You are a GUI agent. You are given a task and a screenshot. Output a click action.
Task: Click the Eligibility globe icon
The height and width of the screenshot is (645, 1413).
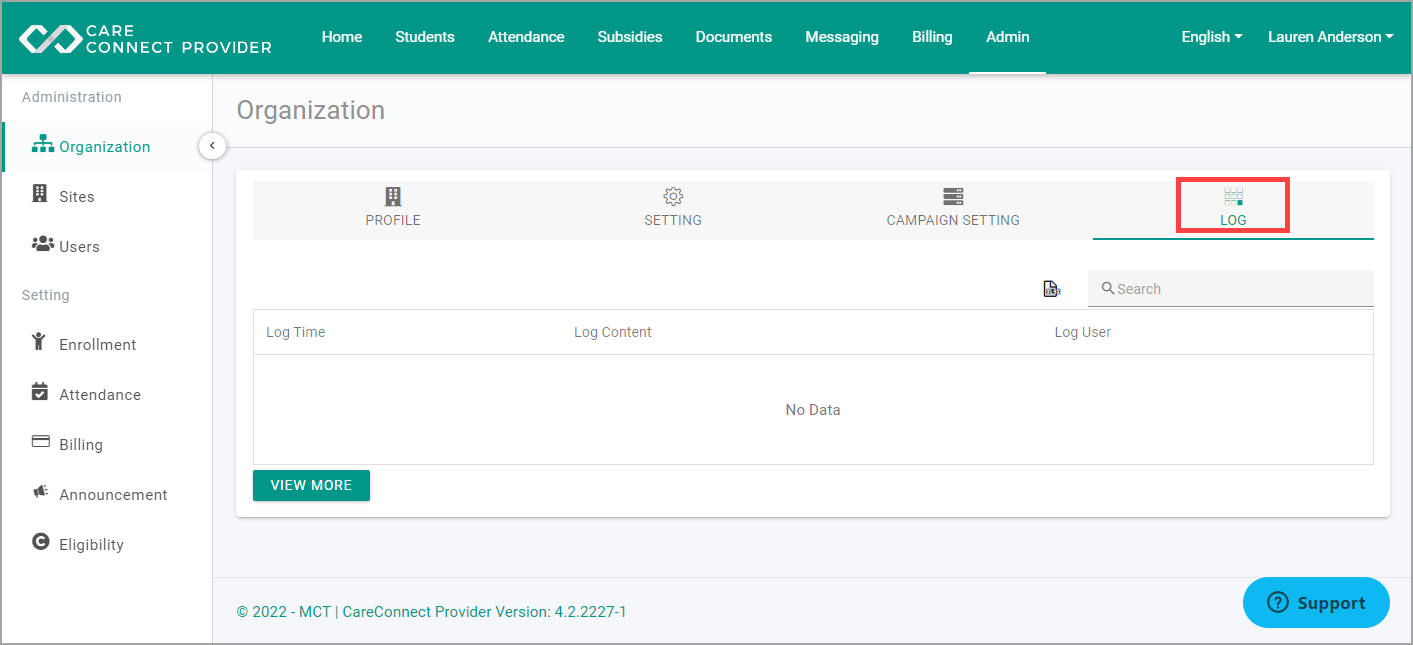pyautogui.click(x=39, y=543)
